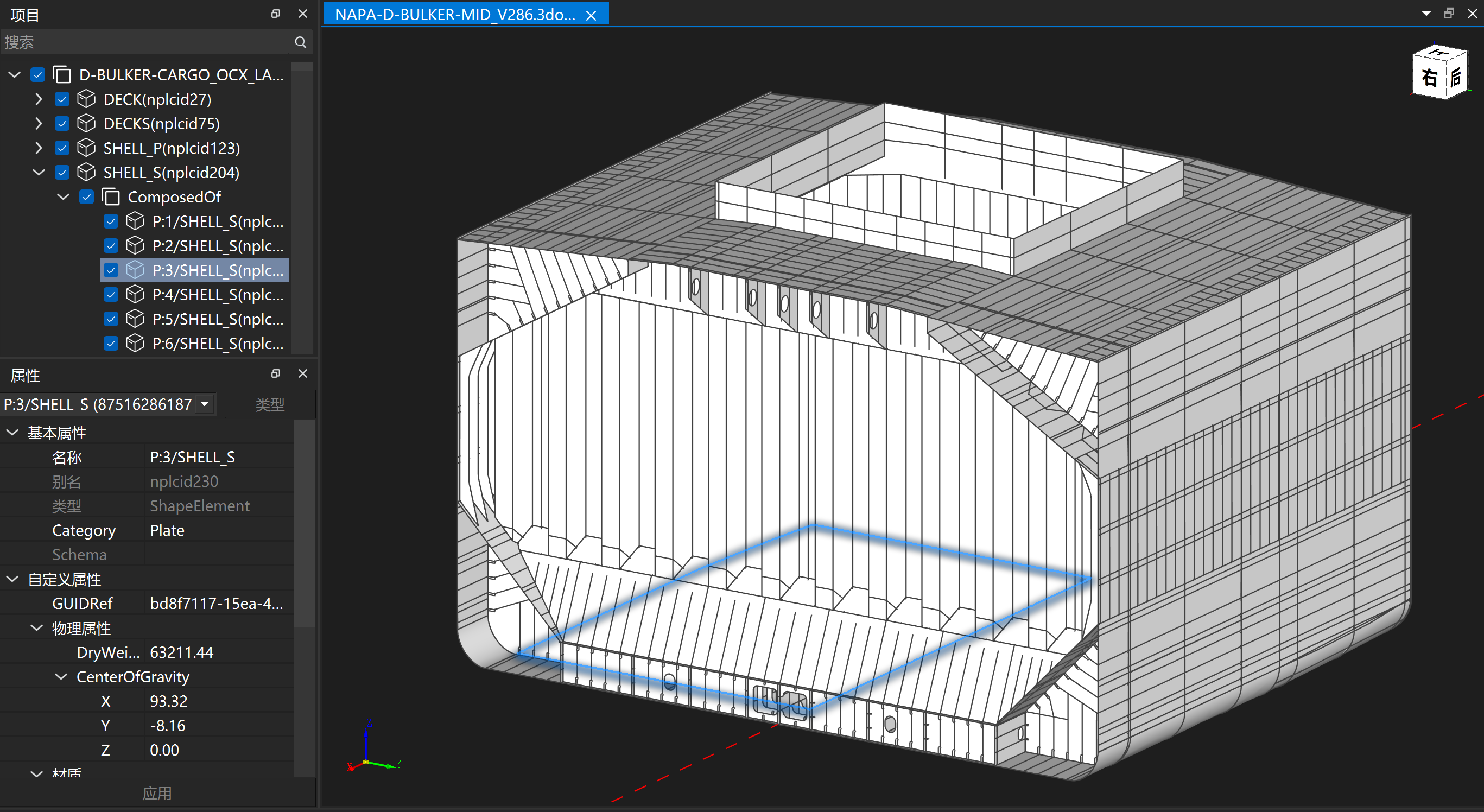Click the root D-BULKER-CARGO_OCX assembly icon
The width and height of the screenshot is (1484, 812).
click(62, 75)
